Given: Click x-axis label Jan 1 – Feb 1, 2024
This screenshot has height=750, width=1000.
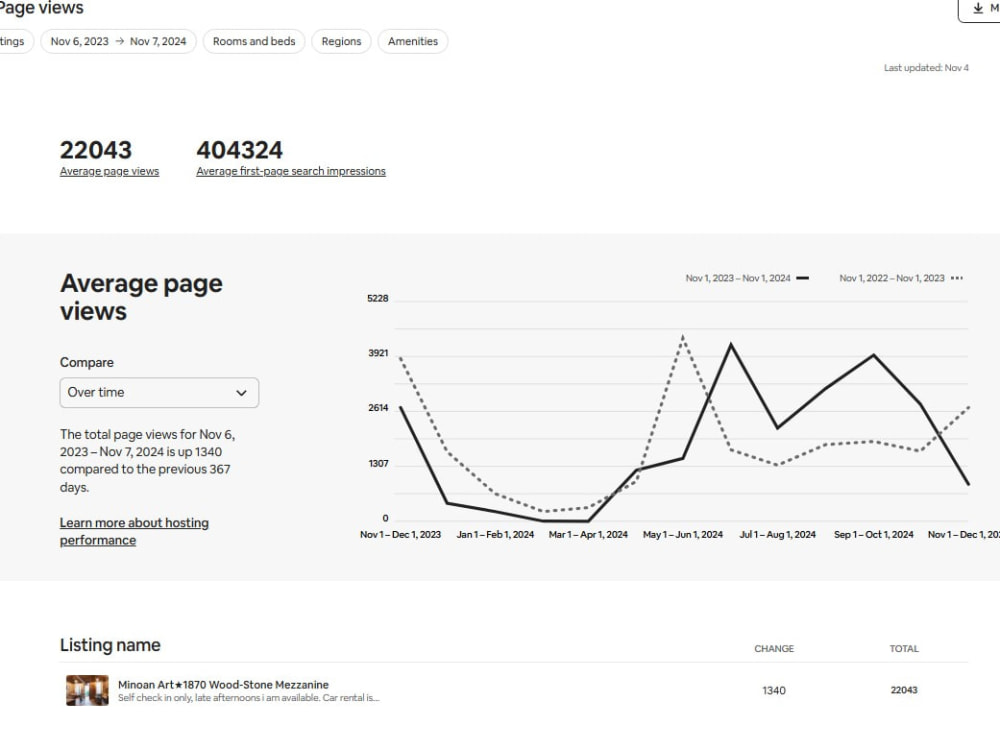Looking at the screenshot, I should (x=495, y=534).
